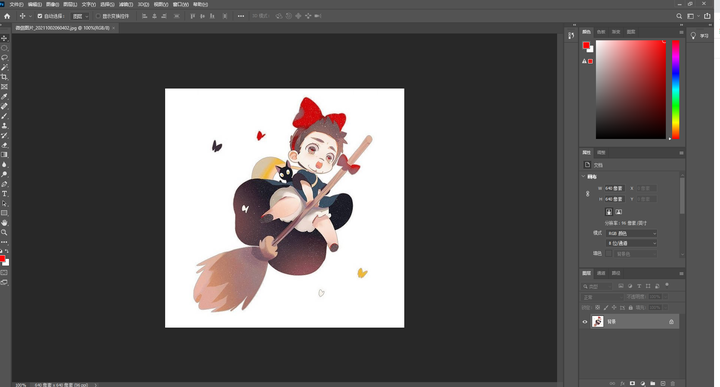Click the Delete layer trash icon
The height and width of the screenshot is (387, 720).
pyautogui.click(x=673, y=383)
